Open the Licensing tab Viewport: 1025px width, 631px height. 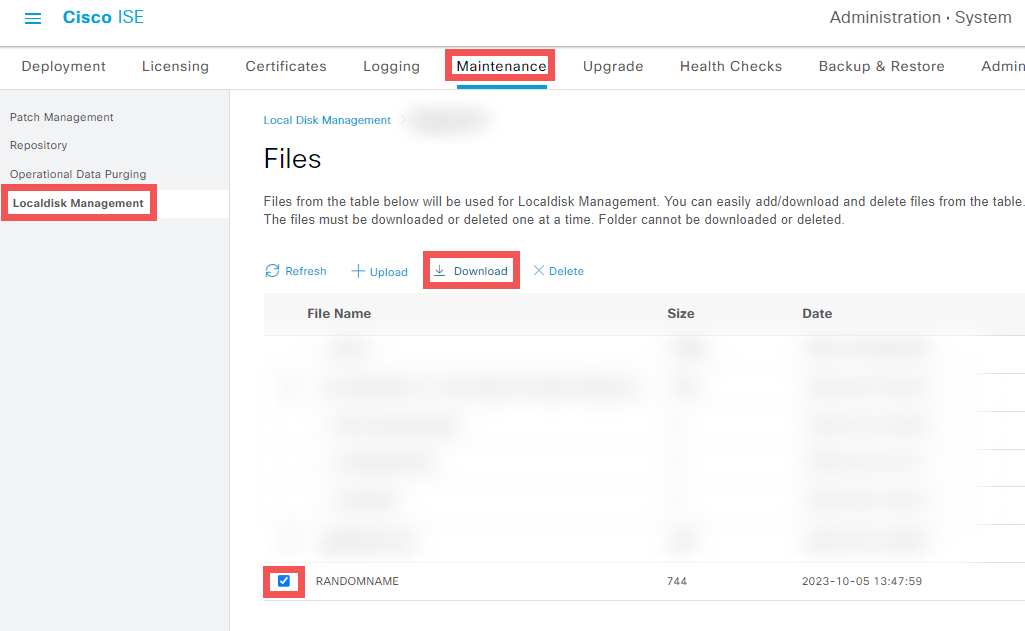pyautogui.click(x=175, y=66)
